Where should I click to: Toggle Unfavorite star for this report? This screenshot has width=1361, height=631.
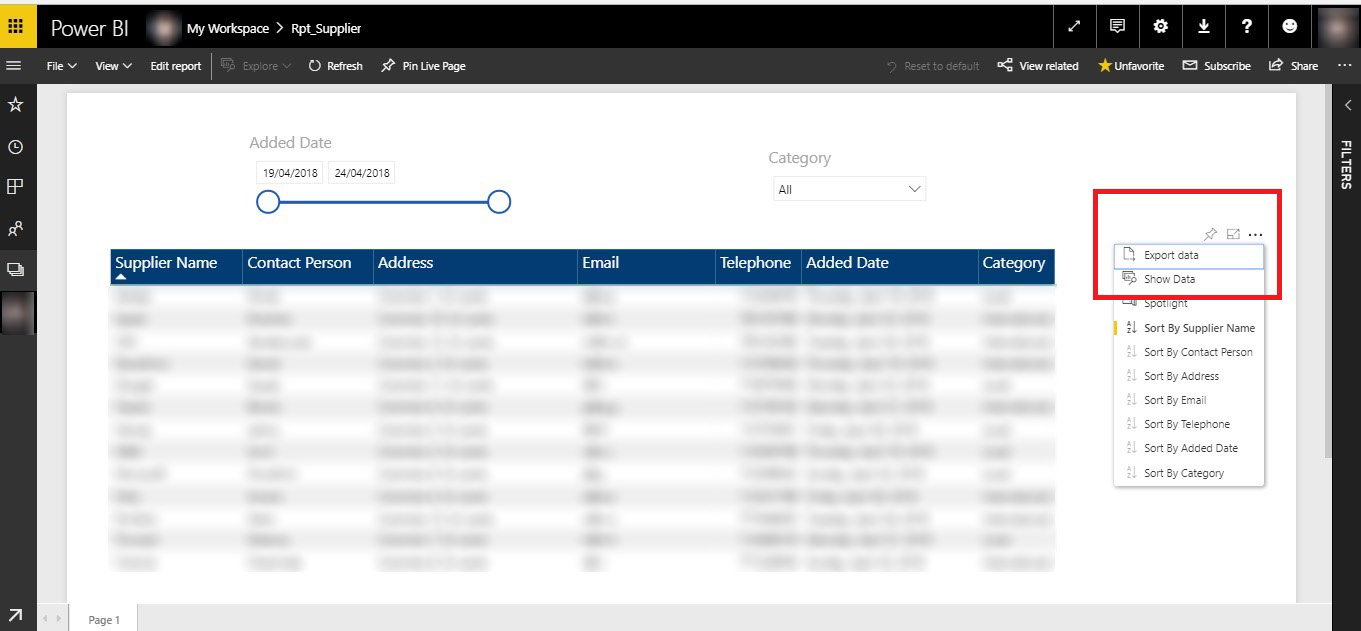[x=1131, y=66]
